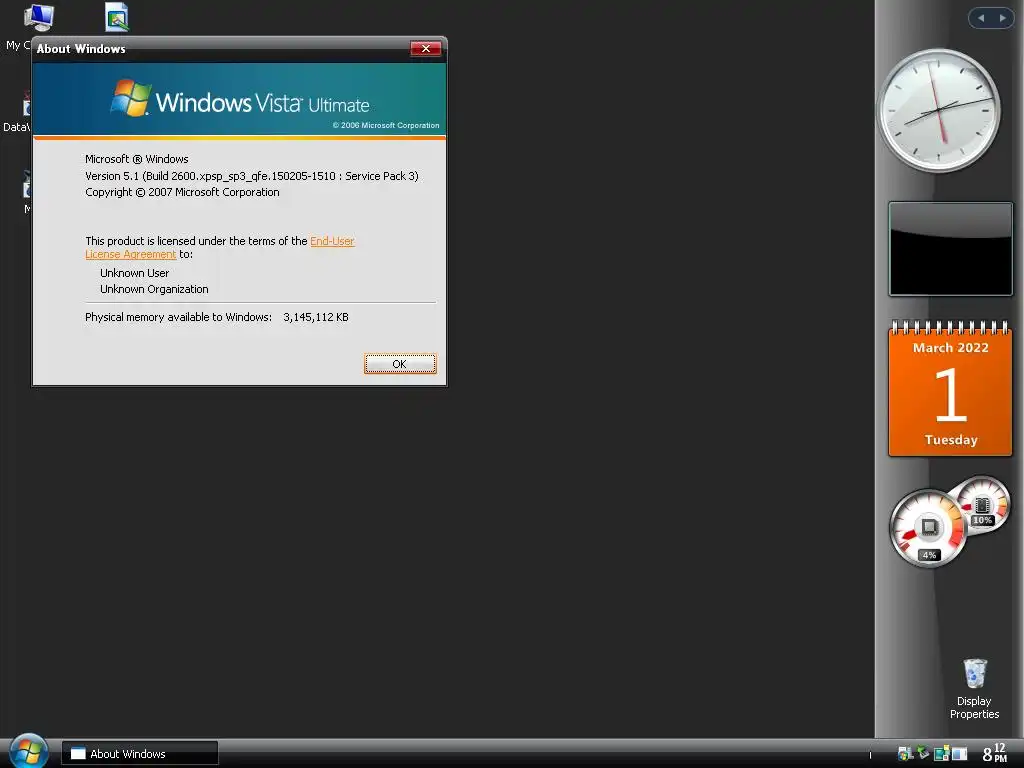The image size is (1024, 768).
Task: Click the version text 'Version 5.1 (Build 2600...'
Action: [252, 176]
